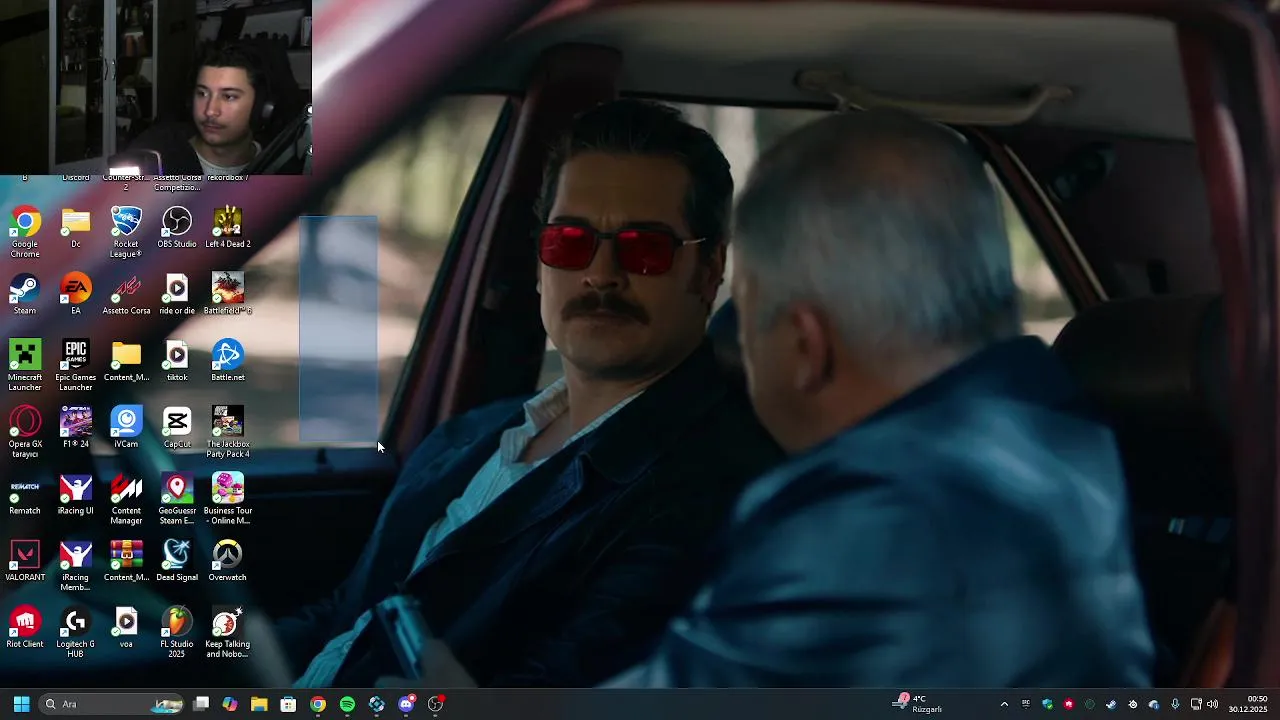Open the EA app desktop shortcut
Screen dimensions: 1280x720
[x=76, y=295]
